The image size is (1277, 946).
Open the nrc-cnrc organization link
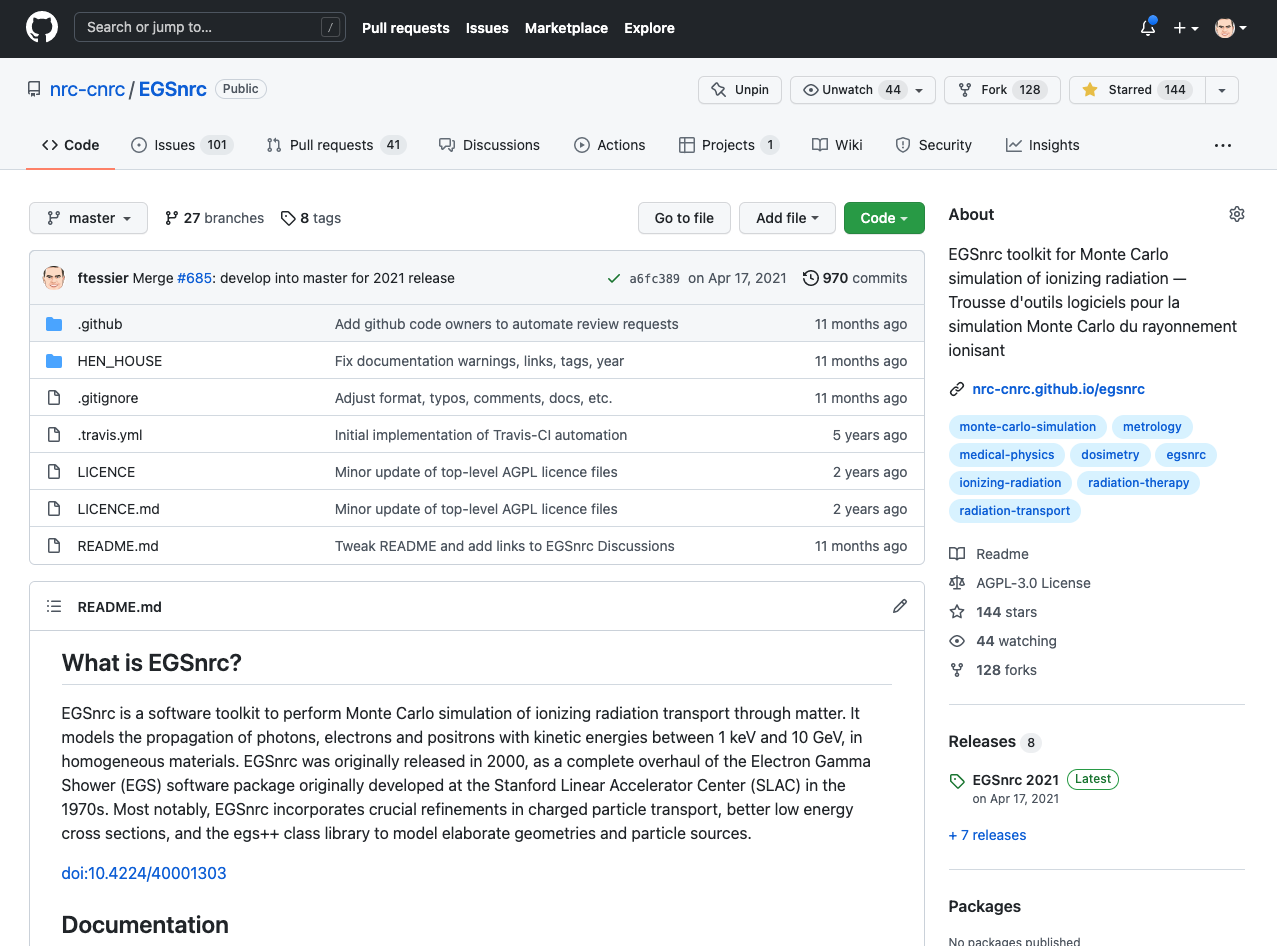point(87,89)
